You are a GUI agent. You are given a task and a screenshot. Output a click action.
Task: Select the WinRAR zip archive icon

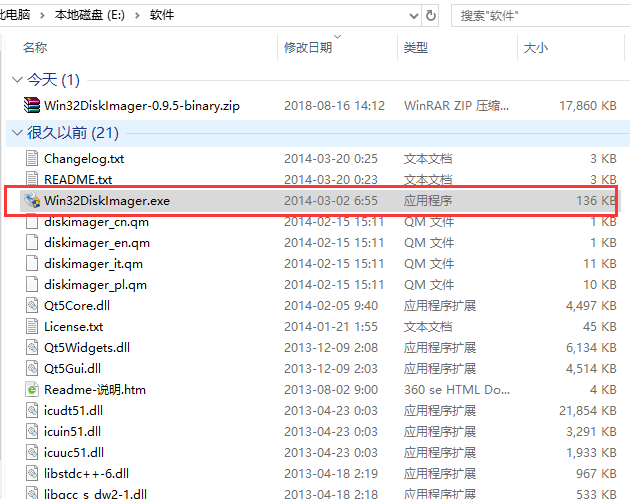[32, 105]
